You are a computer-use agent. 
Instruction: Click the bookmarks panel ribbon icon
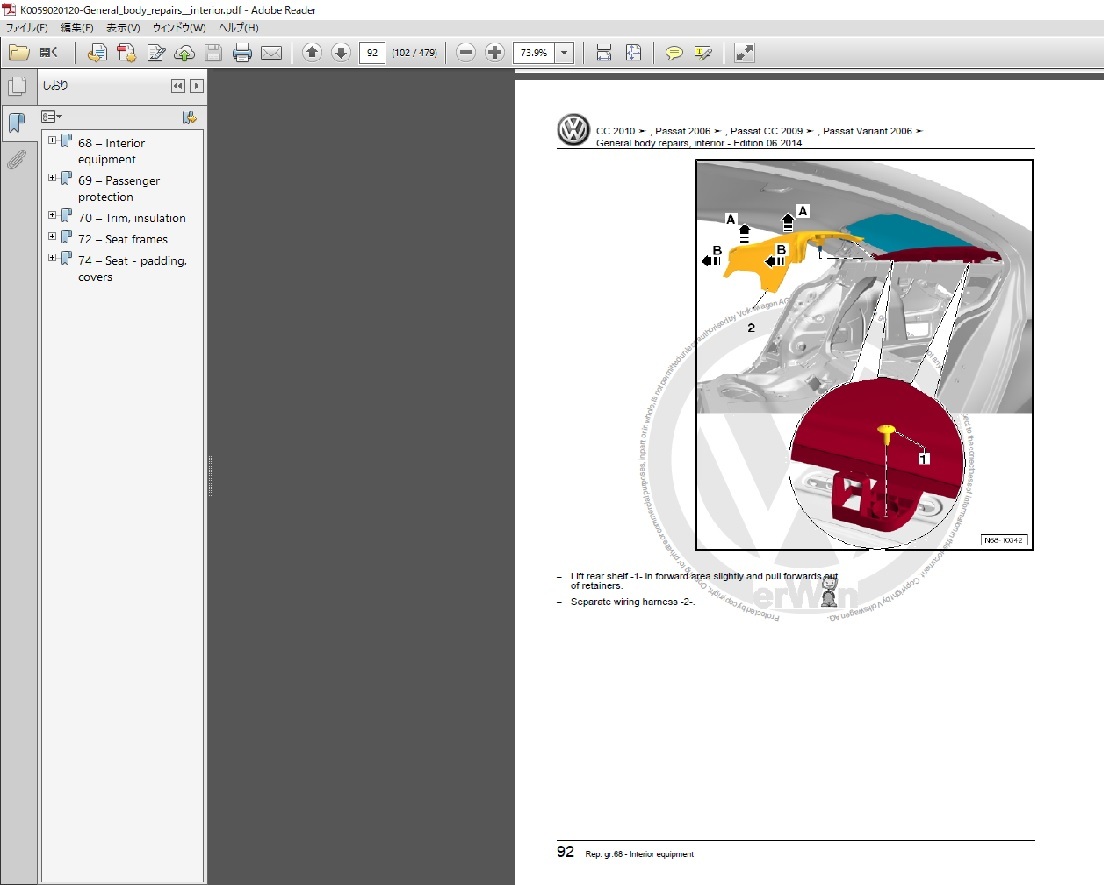pos(17,123)
